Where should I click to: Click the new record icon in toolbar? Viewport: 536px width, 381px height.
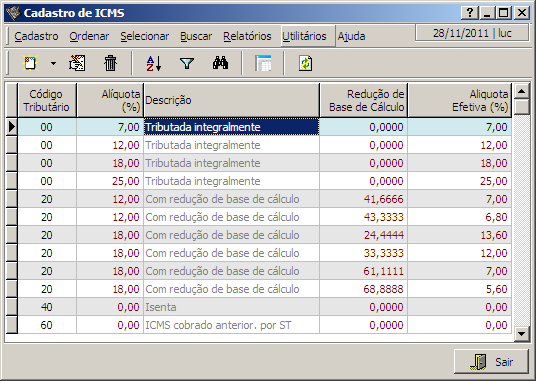30,63
